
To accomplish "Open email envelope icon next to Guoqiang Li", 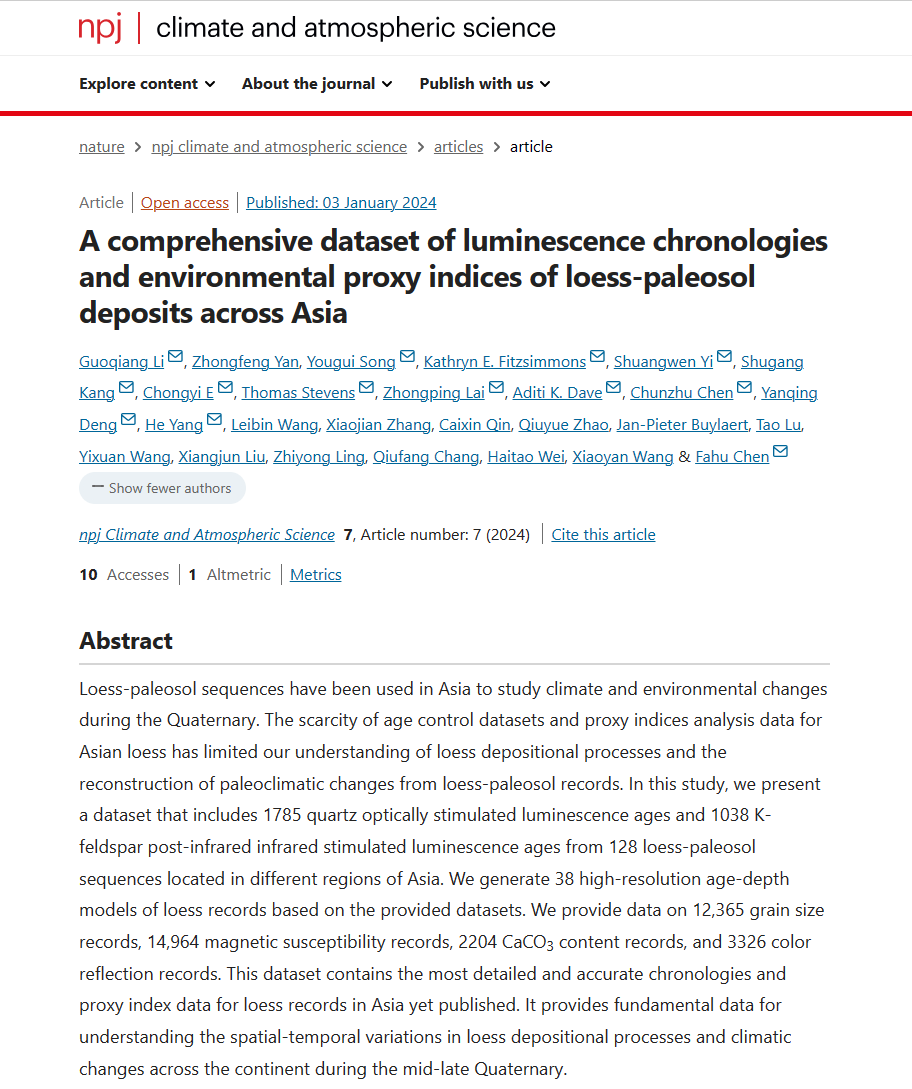I will point(175,357).
